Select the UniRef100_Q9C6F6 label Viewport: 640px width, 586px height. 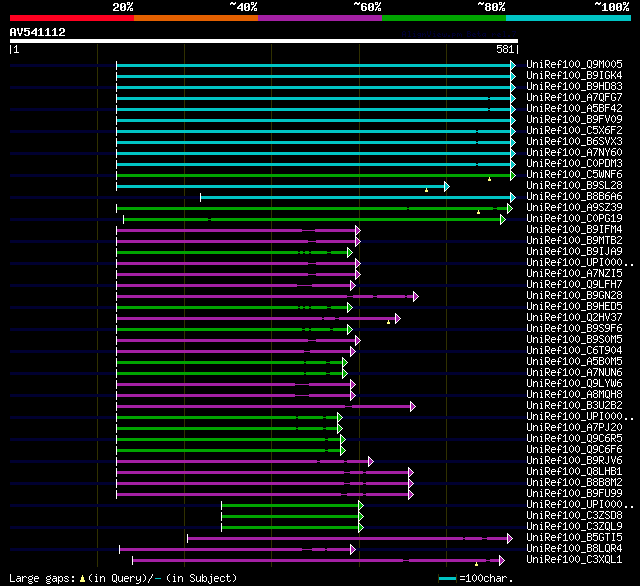coord(574,450)
